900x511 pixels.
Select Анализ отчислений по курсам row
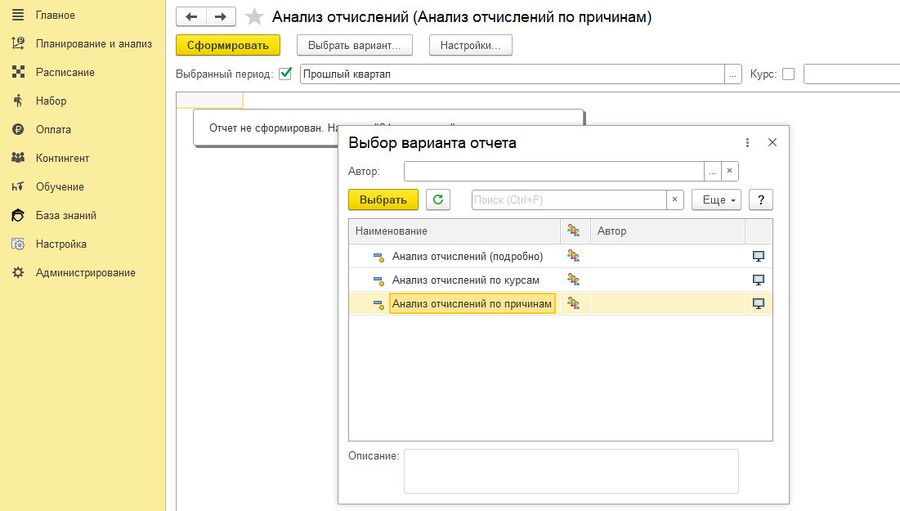(560, 280)
